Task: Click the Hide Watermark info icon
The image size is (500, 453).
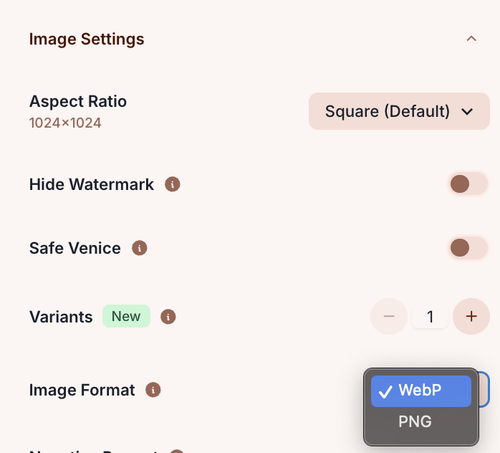Action: pos(172,184)
